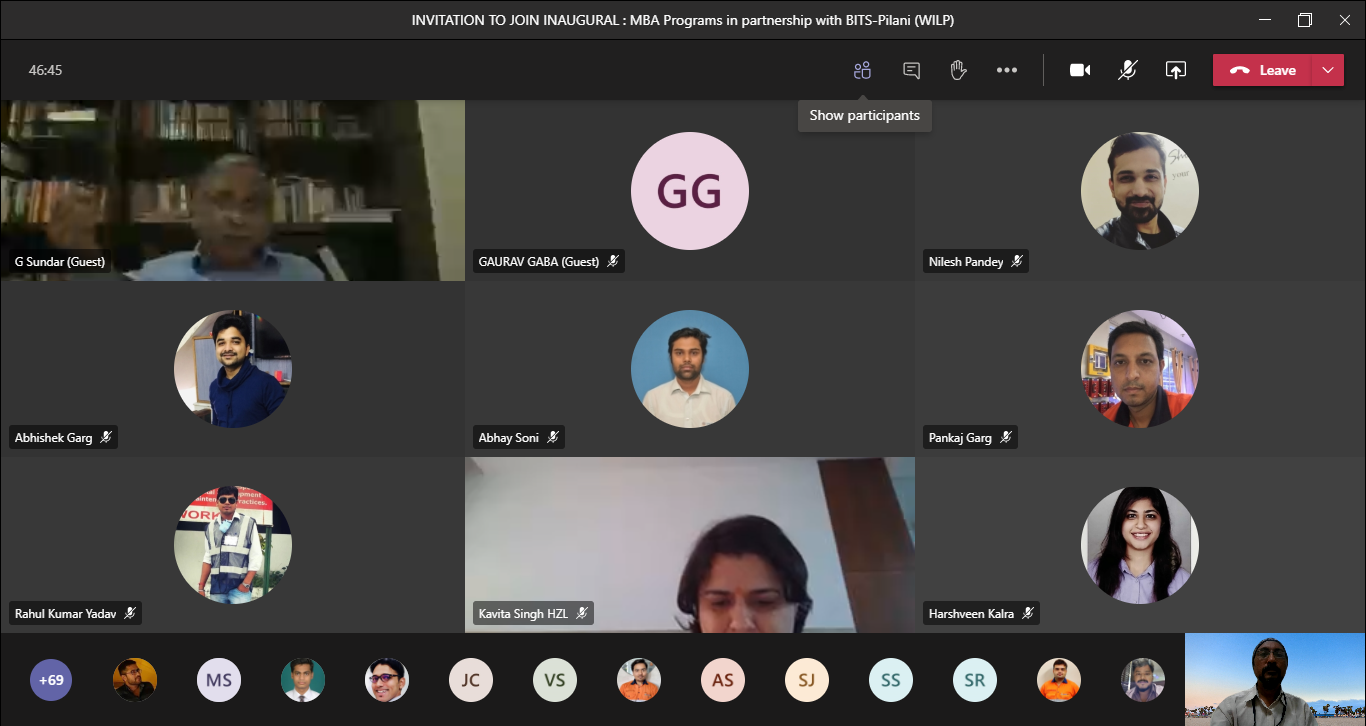Click muted mic icon beside Rahul Kumar Yadav

point(130,614)
